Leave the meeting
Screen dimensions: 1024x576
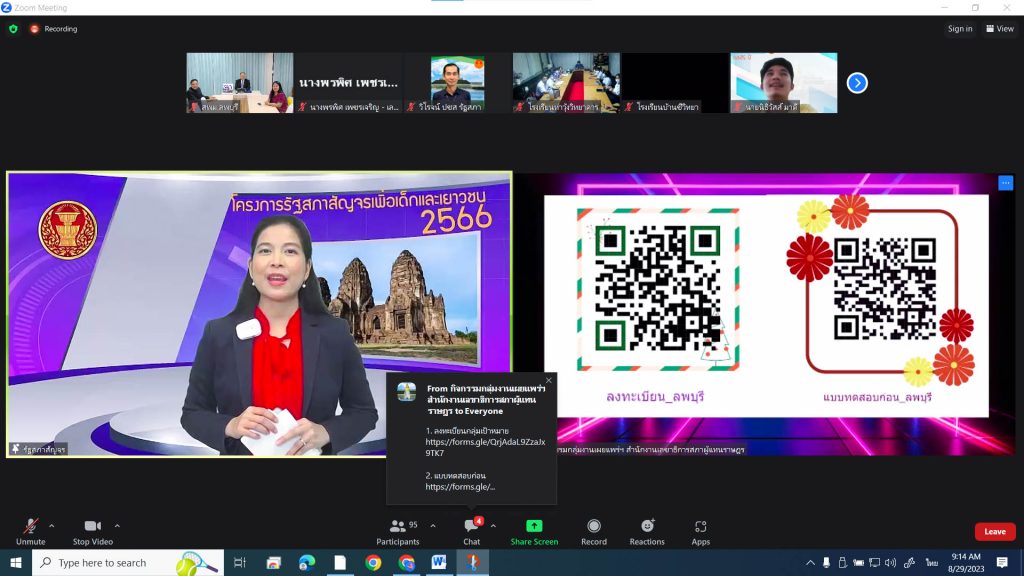(995, 532)
